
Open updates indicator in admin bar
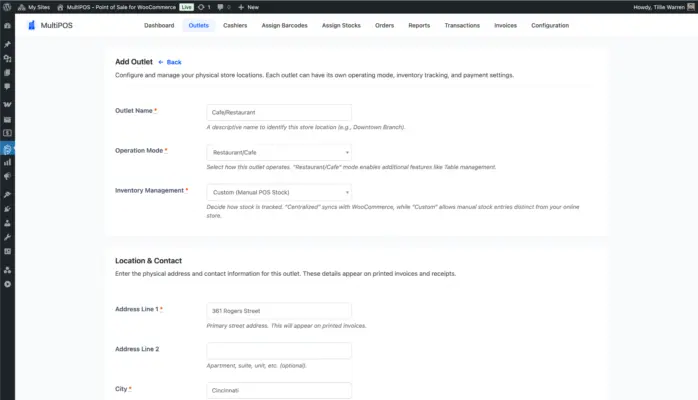204,7
